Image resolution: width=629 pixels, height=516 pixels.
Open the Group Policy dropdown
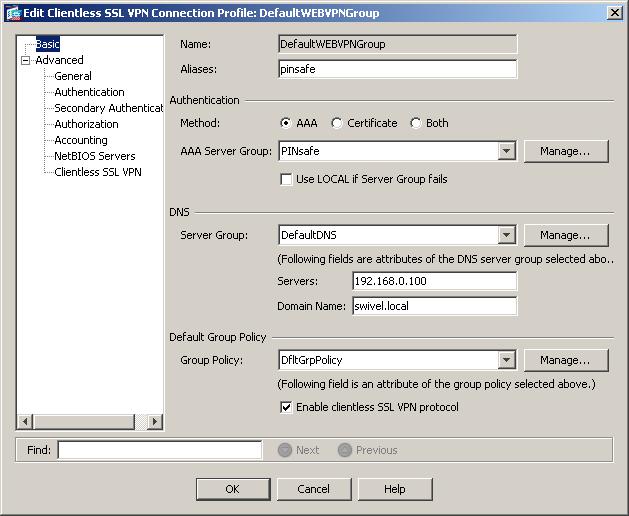[507, 360]
